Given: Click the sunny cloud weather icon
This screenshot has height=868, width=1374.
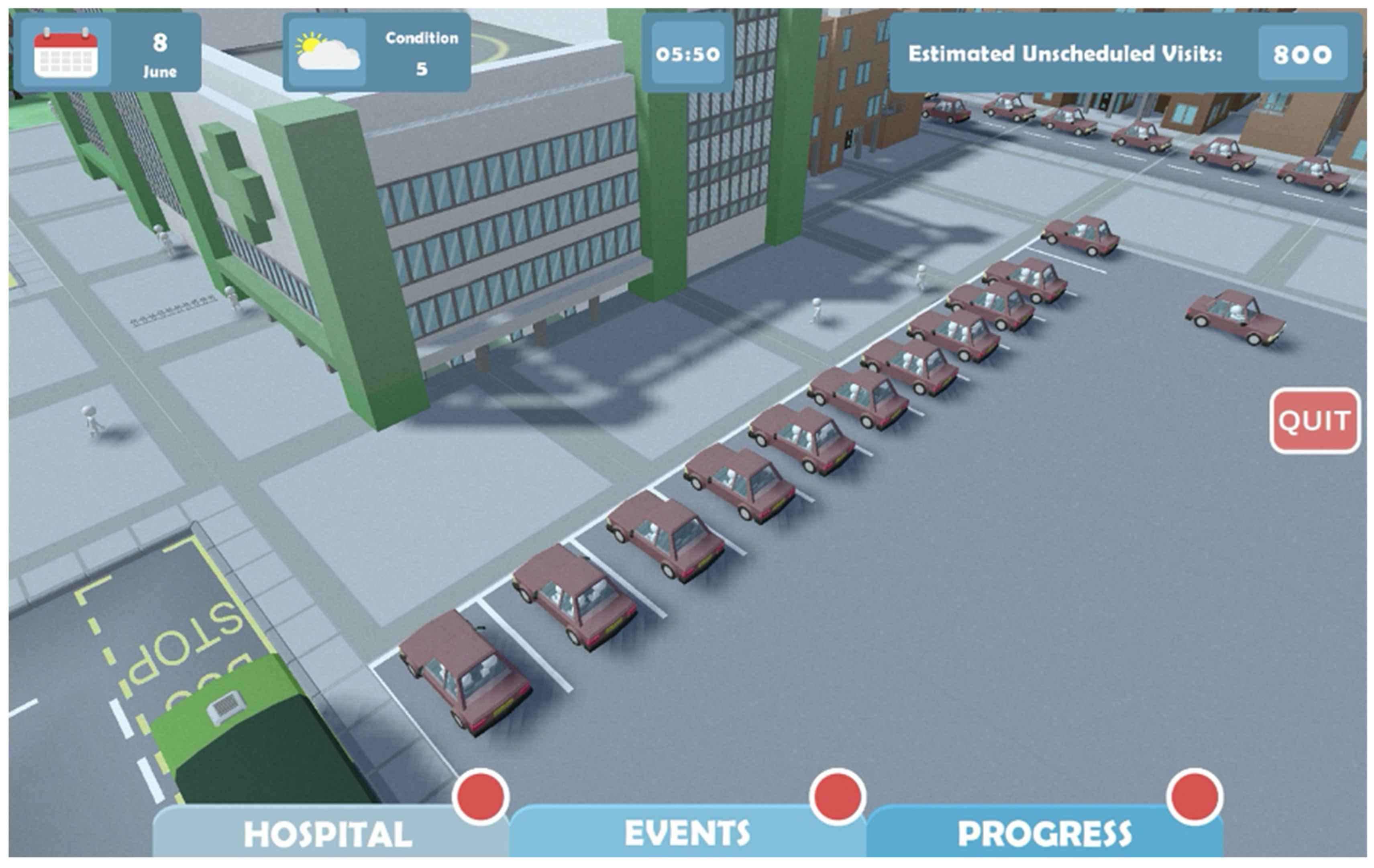Looking at the screenshot, I should pos(328,52).
